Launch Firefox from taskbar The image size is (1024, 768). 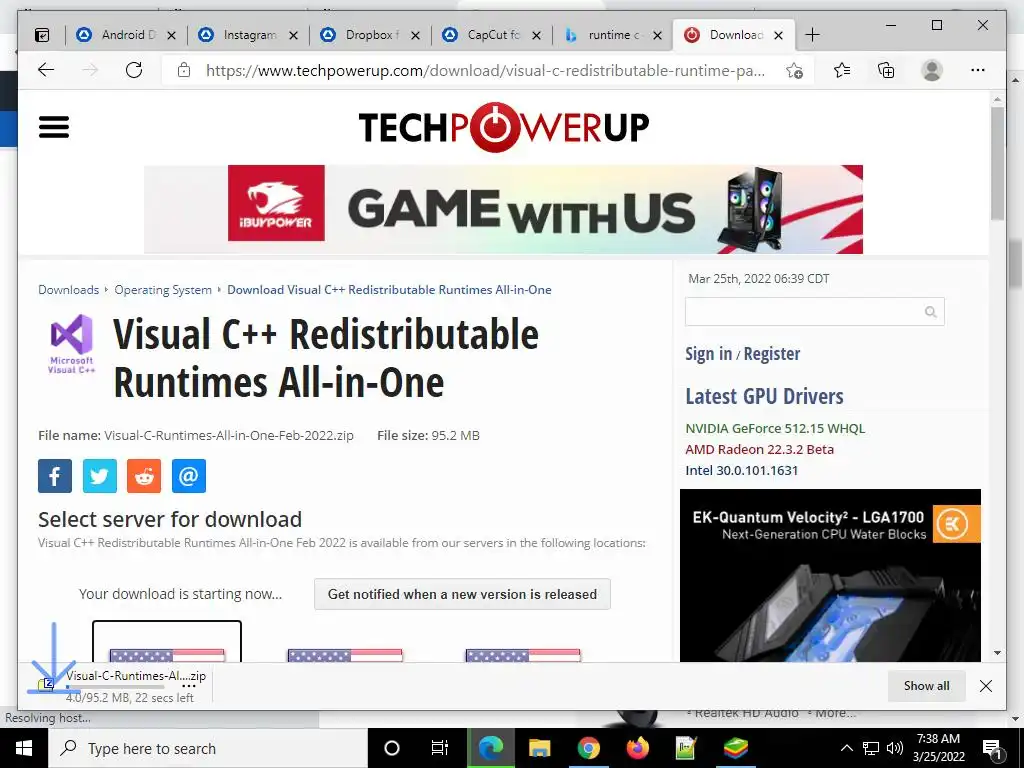click(637, 748)
